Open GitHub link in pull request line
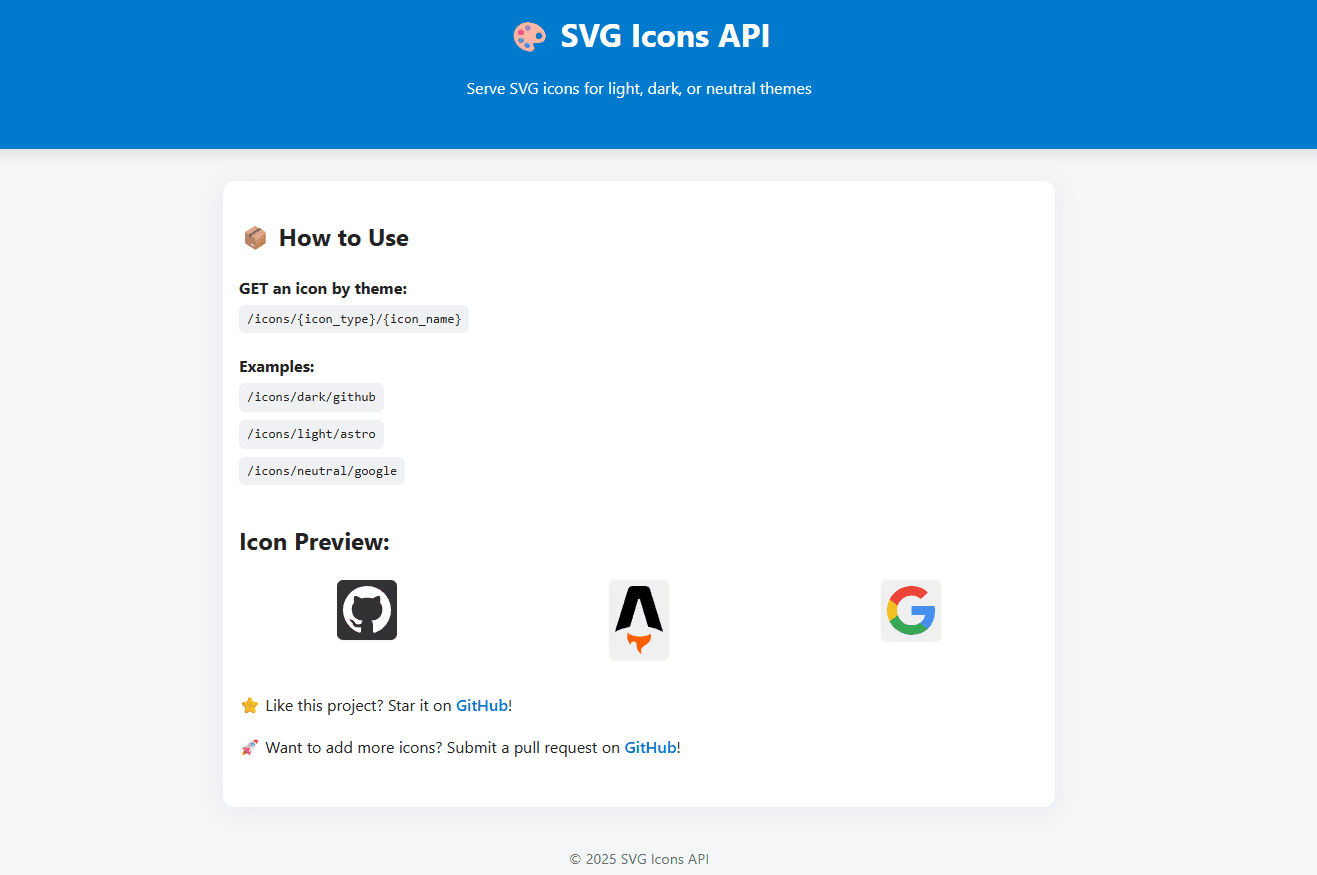This screenshot has height=875, width=1317. click(x=651, y=748)
